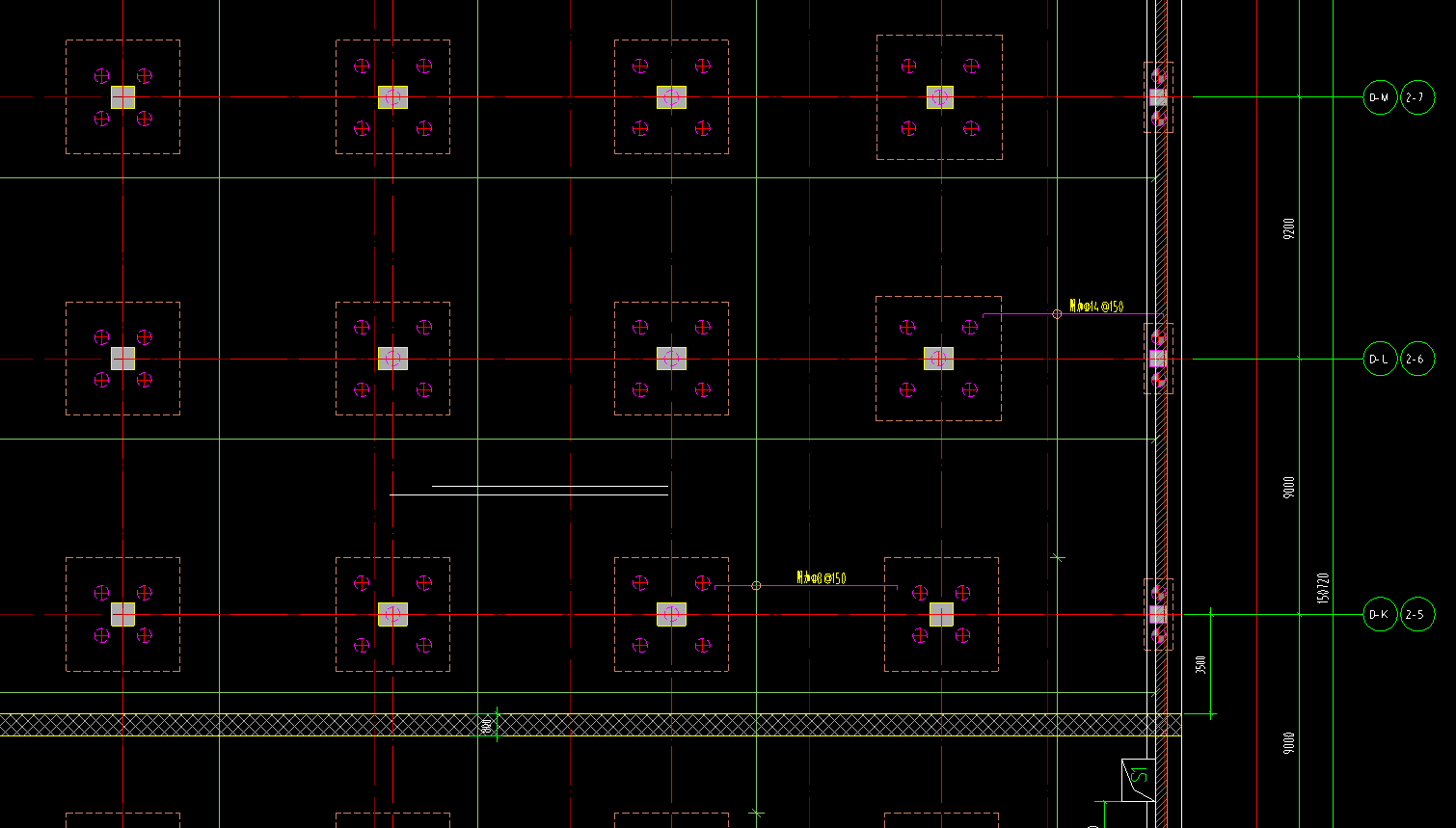Click the 2-6 axis bubble
This screenshot has height=828, width=1456.
tap(1417, 360)
